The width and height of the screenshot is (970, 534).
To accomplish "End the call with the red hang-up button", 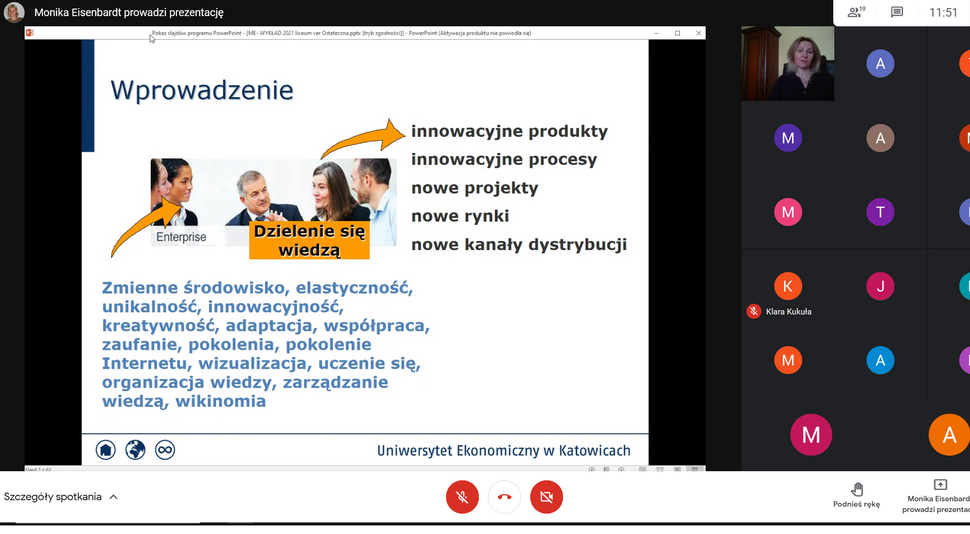I will coord(504,496).
